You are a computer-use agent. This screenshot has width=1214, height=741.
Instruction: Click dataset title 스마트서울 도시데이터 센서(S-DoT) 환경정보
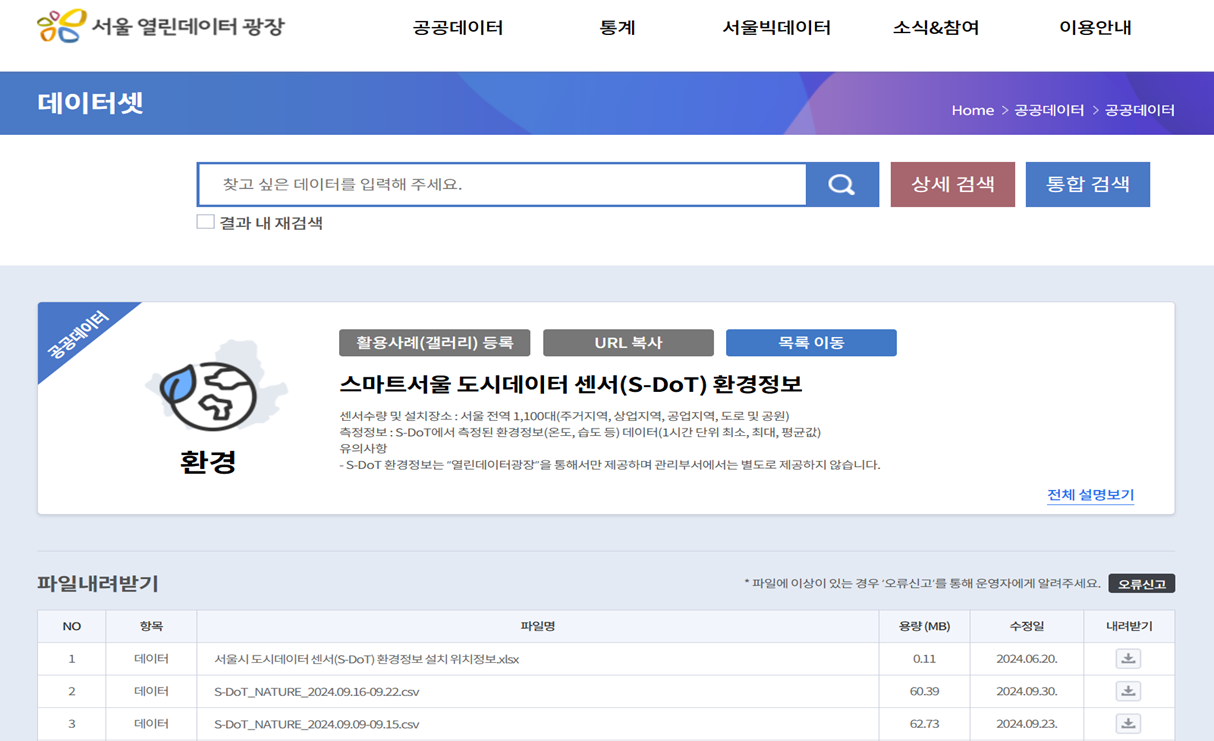pyautogui.click(x=571, y=384)
